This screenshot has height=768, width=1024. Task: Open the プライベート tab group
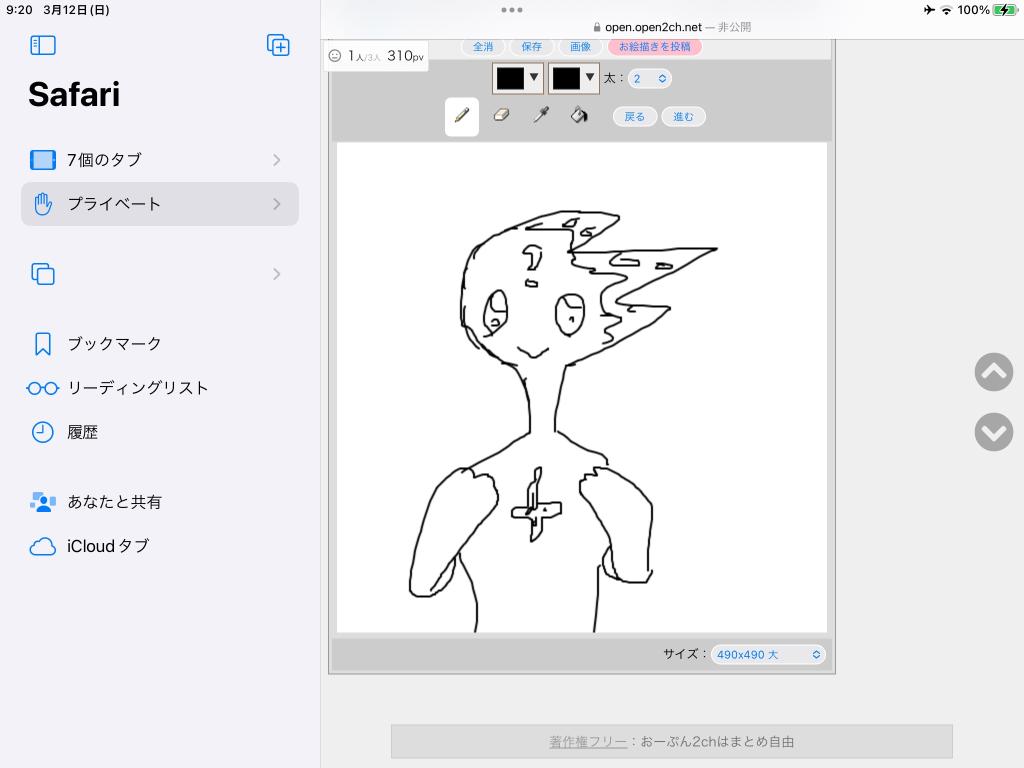(x=160, y=204)
